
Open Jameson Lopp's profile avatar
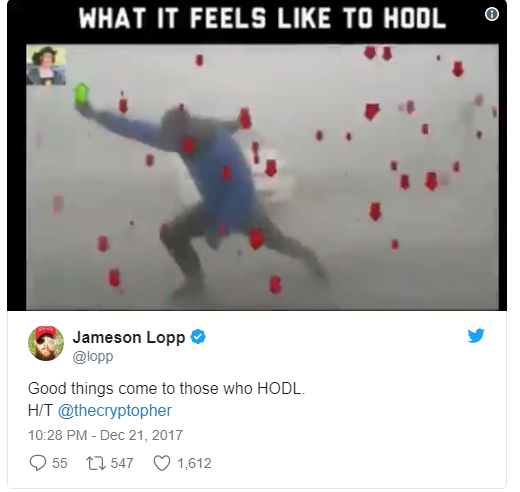tap(46, 343)
